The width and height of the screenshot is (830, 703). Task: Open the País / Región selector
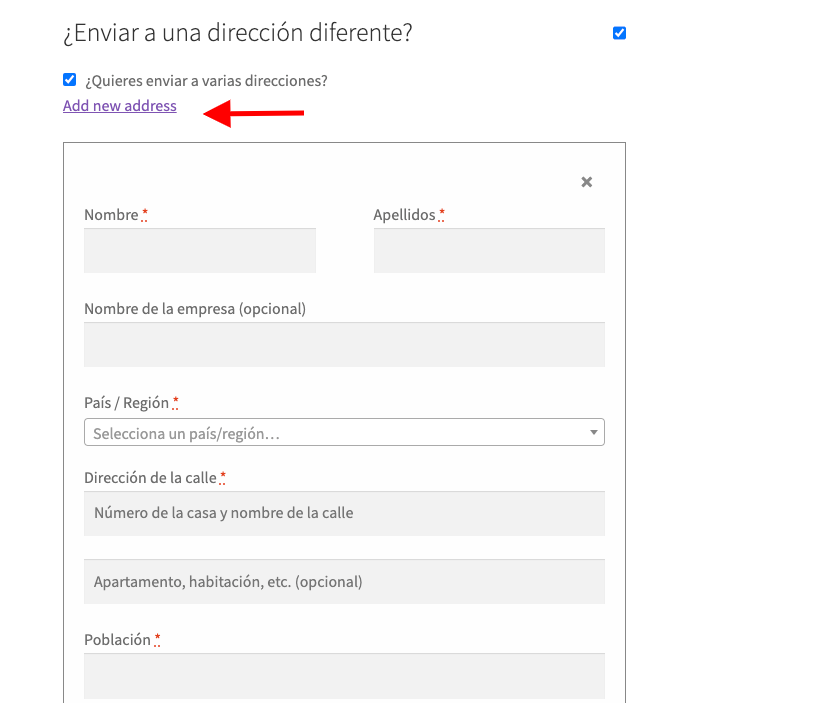point(344,432)
